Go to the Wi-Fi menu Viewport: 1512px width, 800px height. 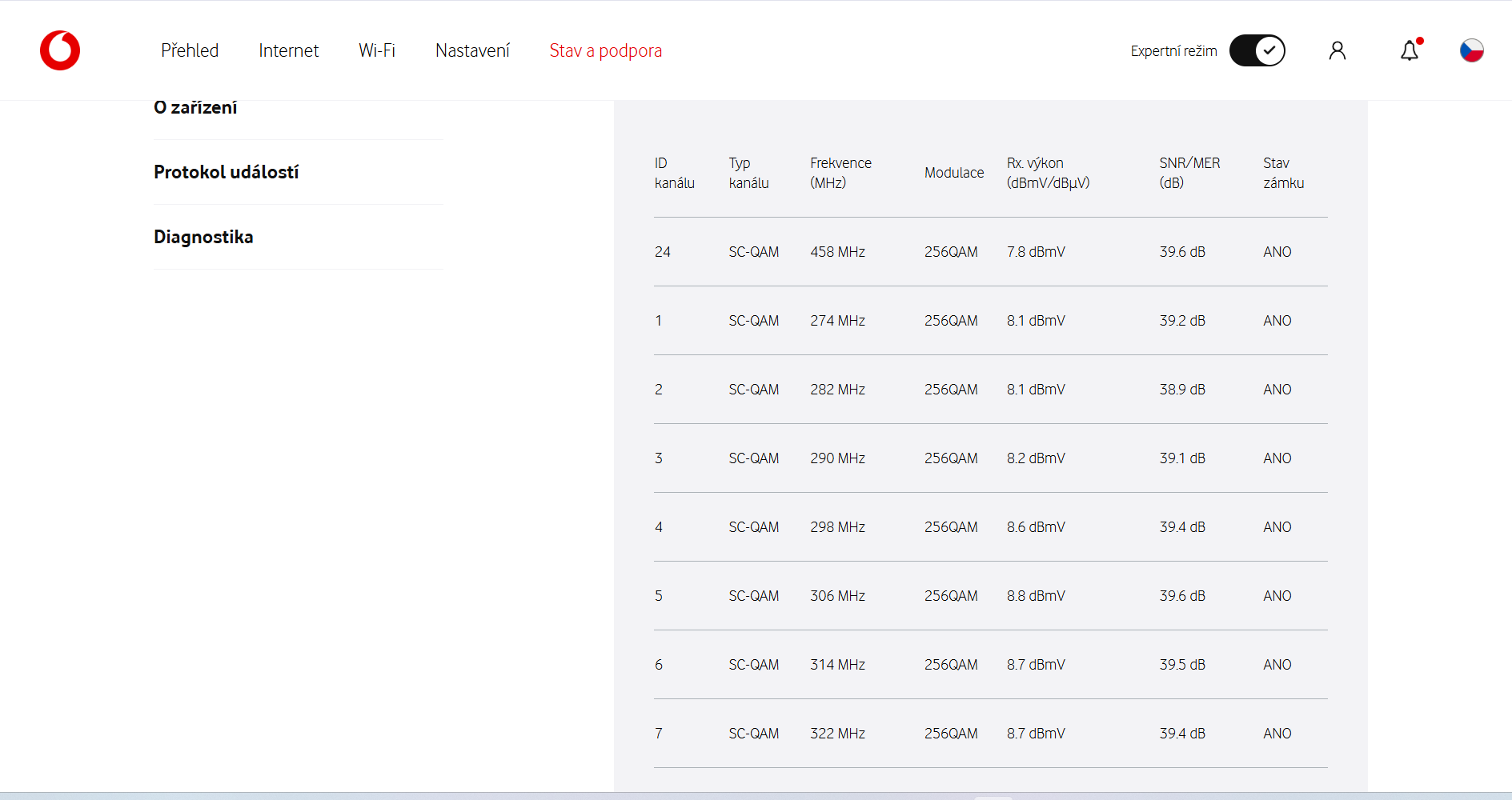click(377, 50)
